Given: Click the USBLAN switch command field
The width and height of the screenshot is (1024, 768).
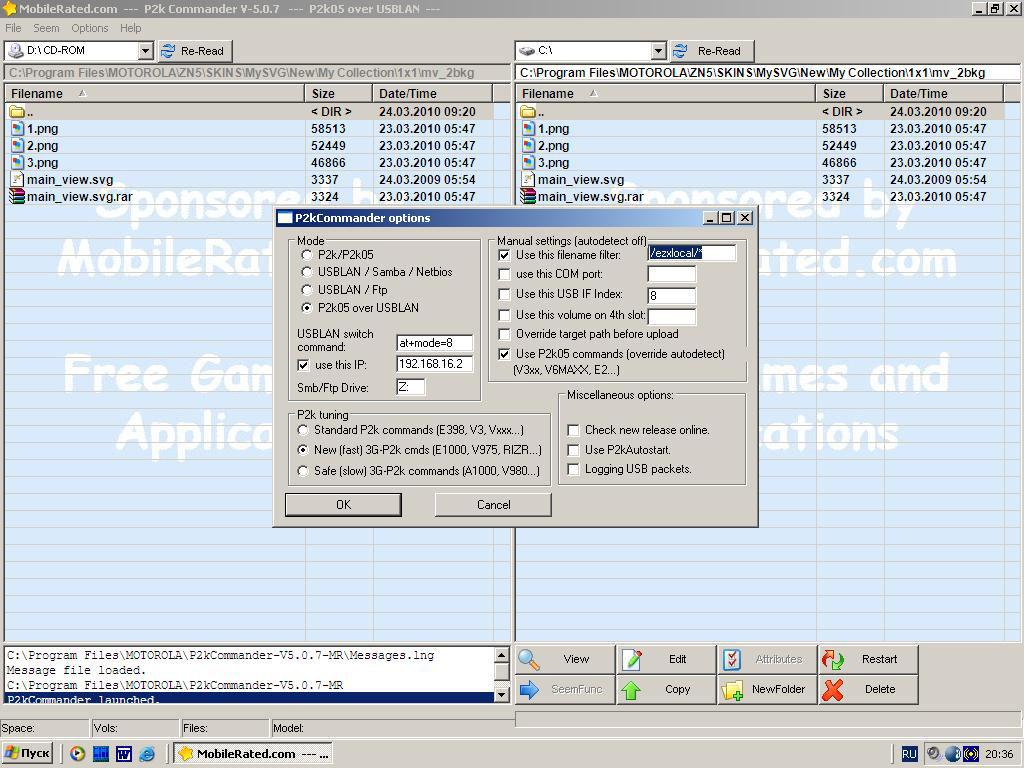Looking at the screenshot, I should click(434, 343).
